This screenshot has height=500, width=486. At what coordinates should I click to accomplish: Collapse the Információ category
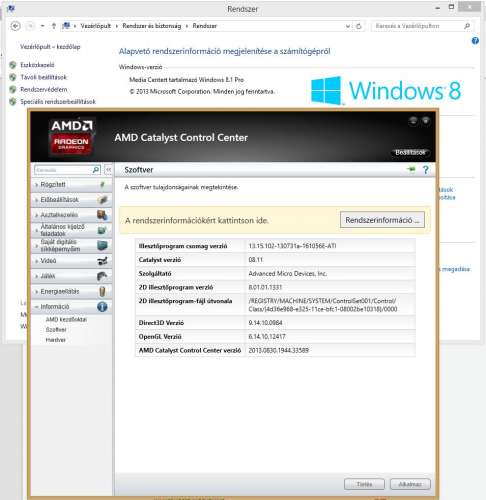pyautogui.click(x=36, y=307)
